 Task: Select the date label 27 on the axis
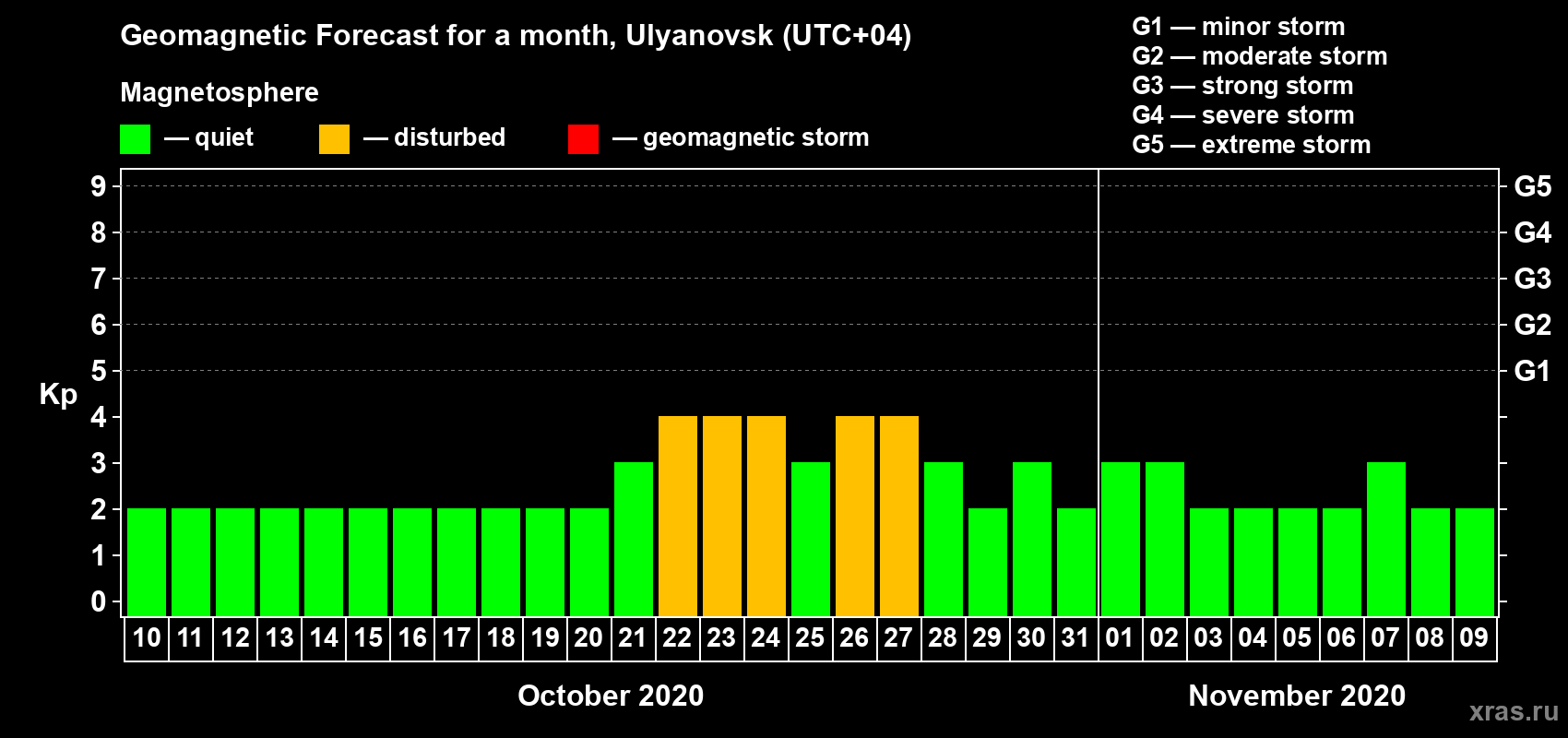click(x=898, y=637)
